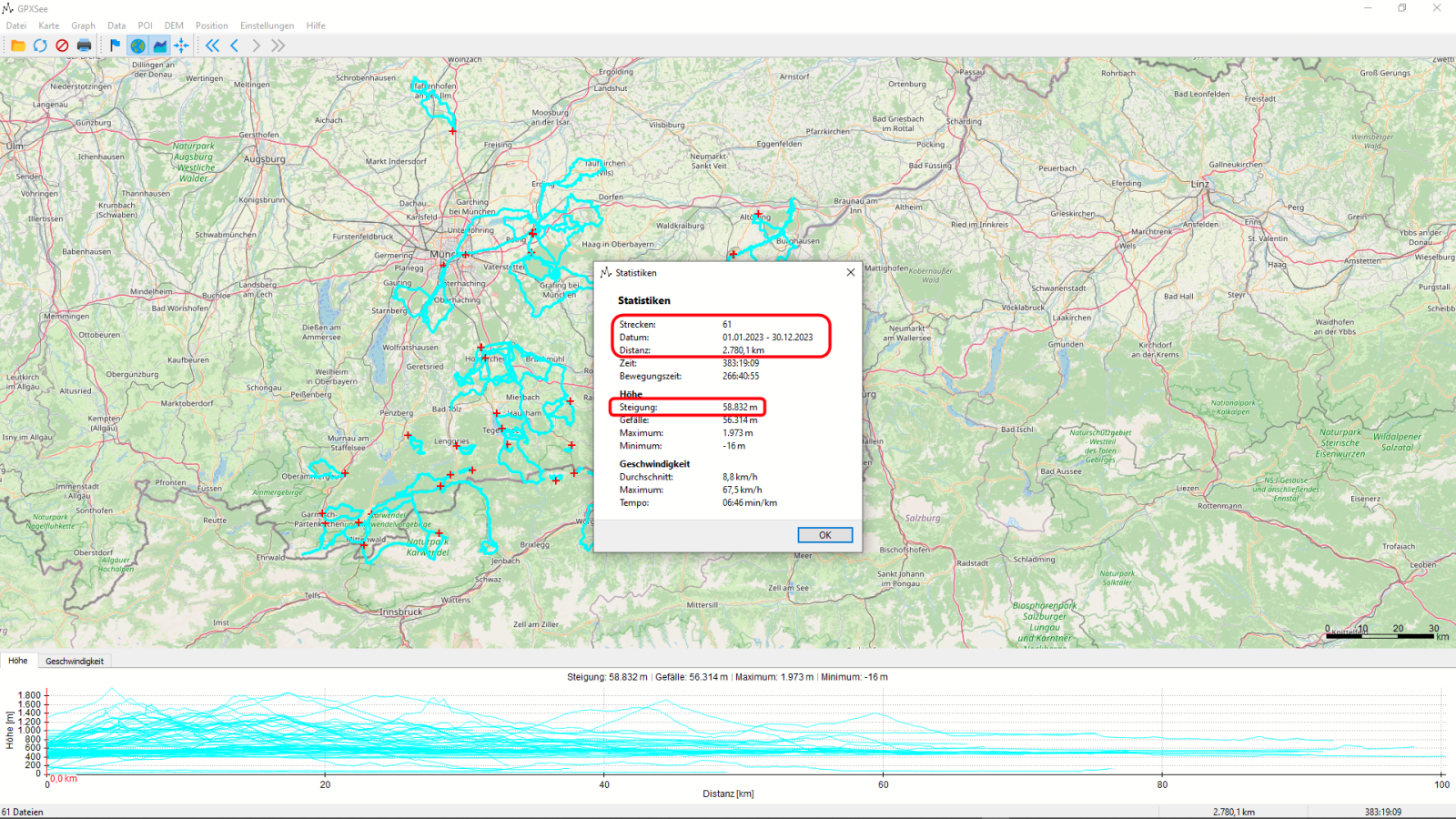Select the Gefälle value 56.314 m in dialog
Image resolution: width=1456 pixels, height=819 pixels.
[740, 420]
